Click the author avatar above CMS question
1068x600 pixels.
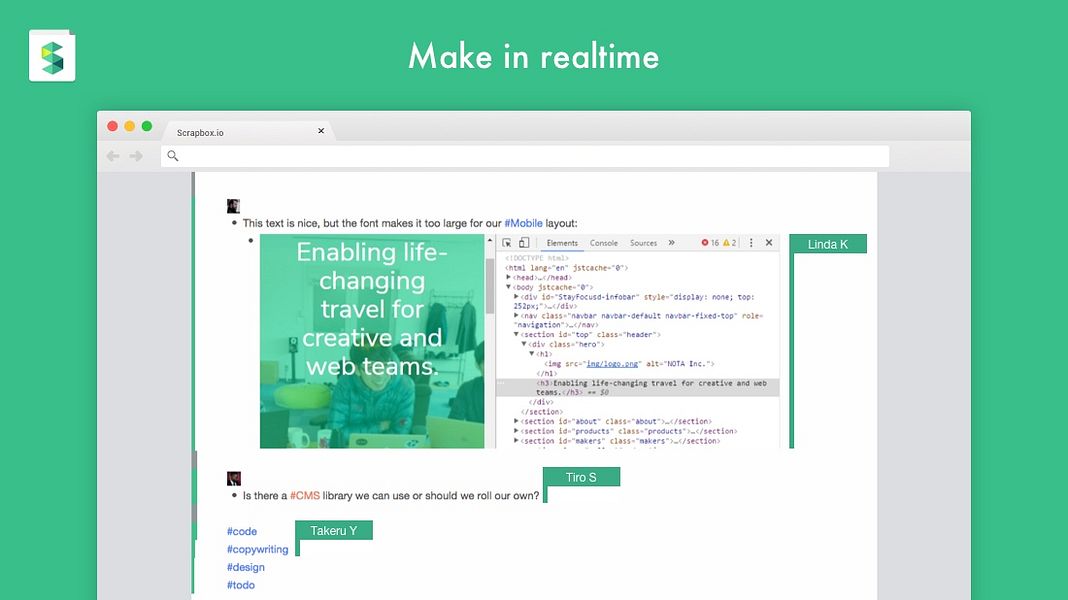[234, 479]
